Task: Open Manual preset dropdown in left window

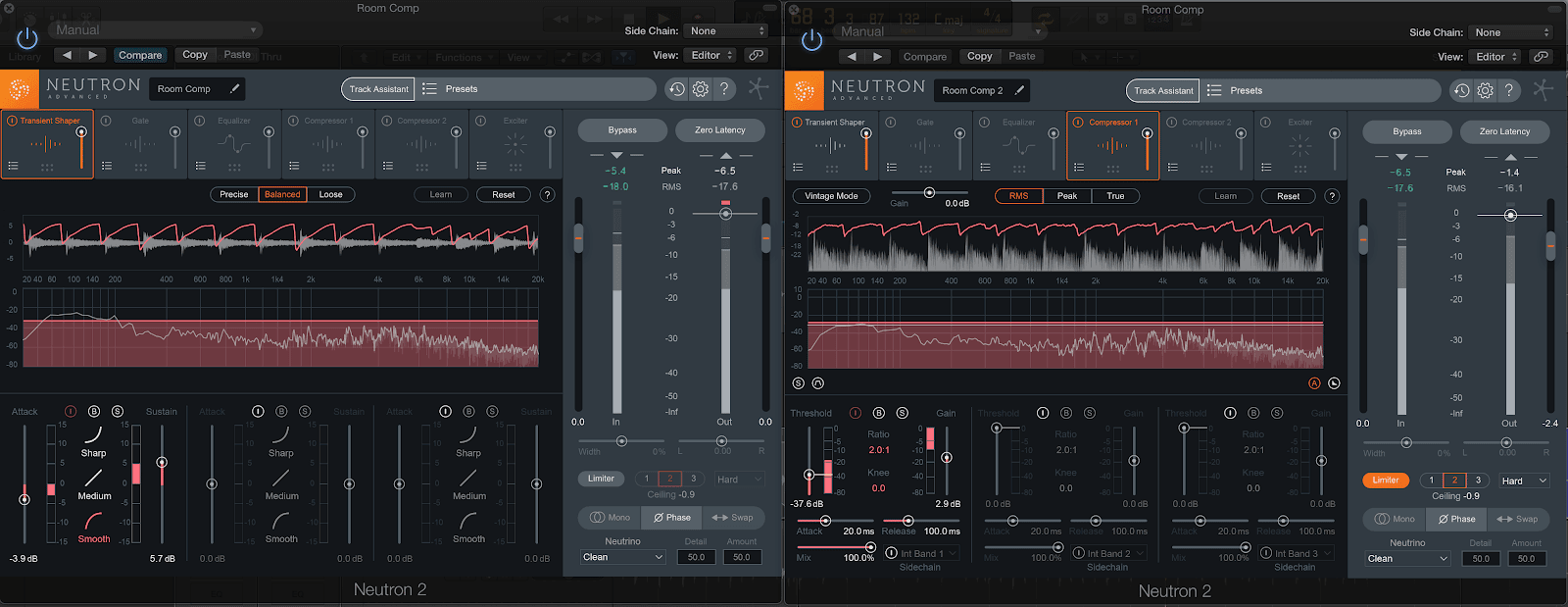Action: click(x=155, y=30)
